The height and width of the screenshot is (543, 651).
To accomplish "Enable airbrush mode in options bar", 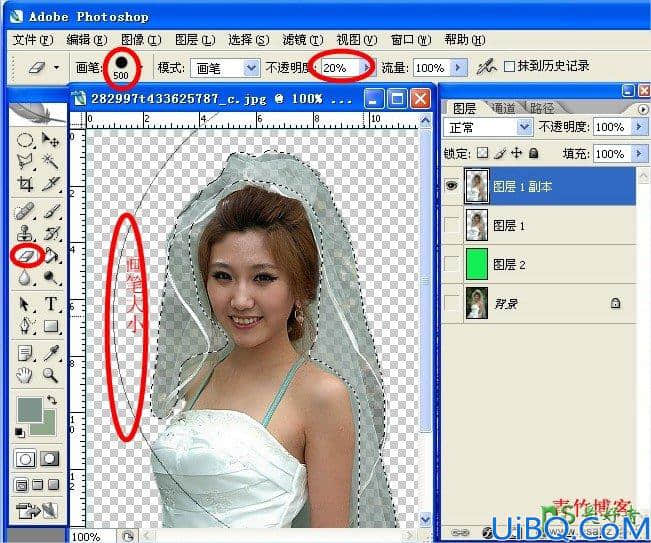I will click(x=486, y=67).
